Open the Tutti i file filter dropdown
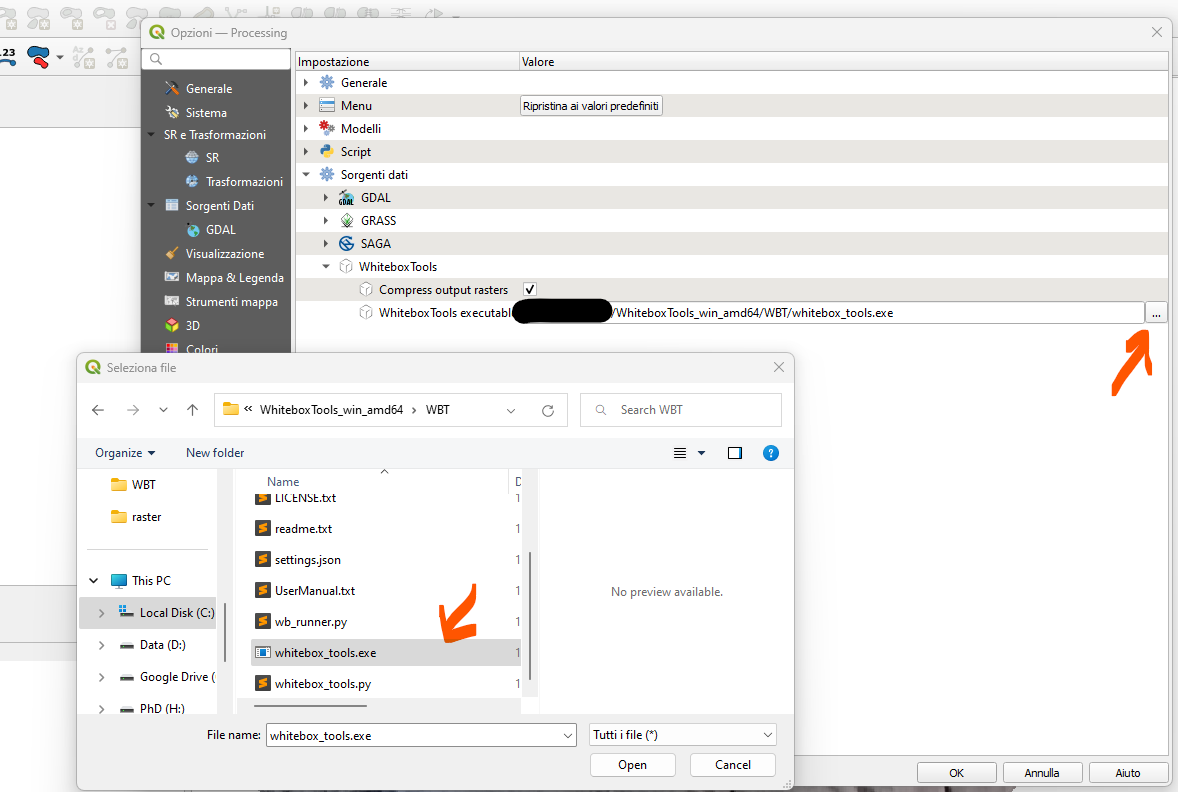 tap(682, 734)
